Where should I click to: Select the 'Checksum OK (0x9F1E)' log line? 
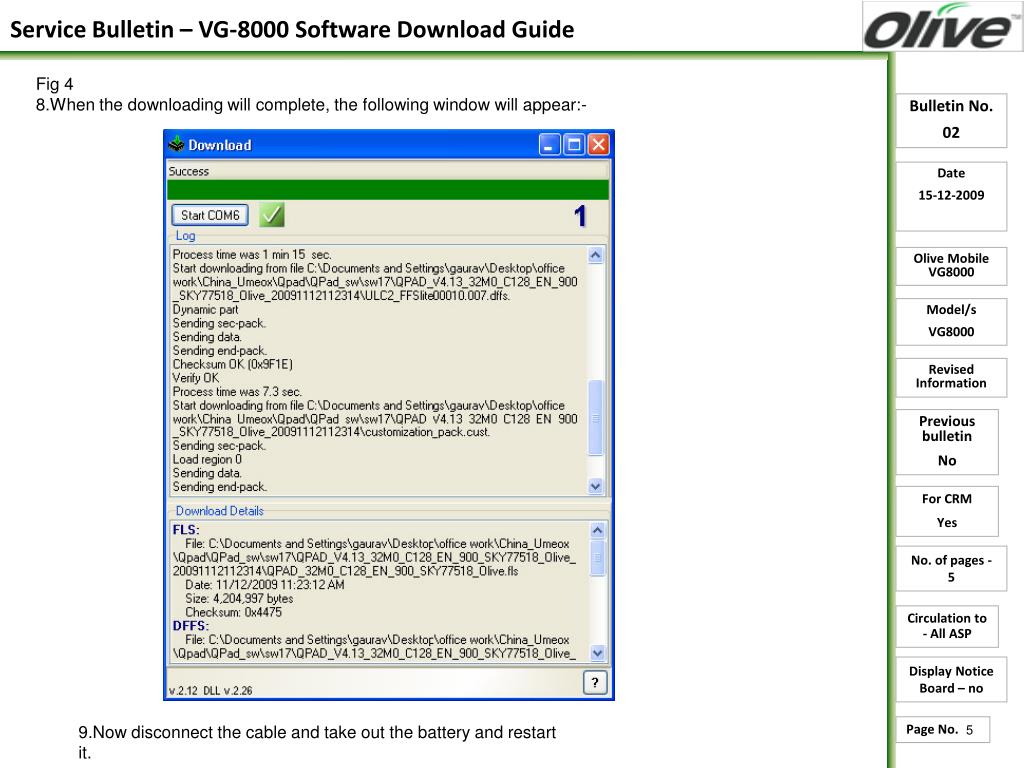[232, 364]
